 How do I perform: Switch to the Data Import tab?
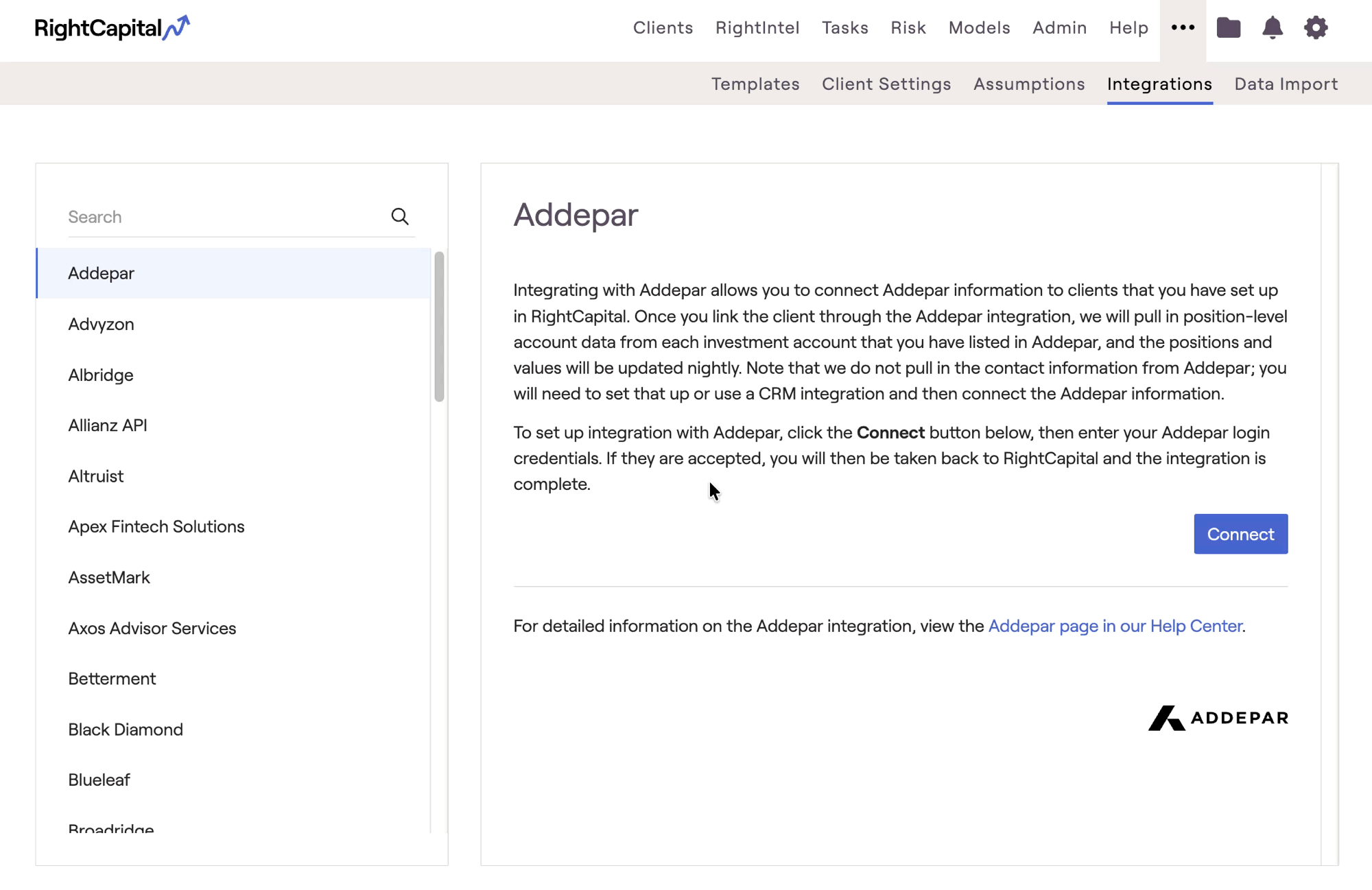tap(1286, 84)
